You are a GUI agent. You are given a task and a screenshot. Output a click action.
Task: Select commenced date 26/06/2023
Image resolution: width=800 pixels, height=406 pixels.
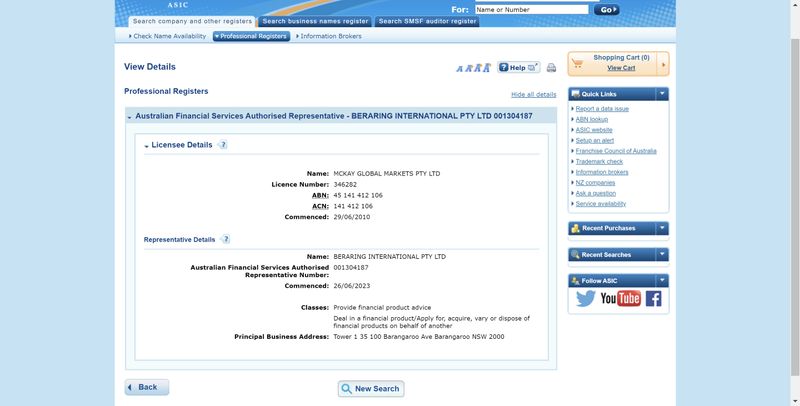tap(352, 286)
